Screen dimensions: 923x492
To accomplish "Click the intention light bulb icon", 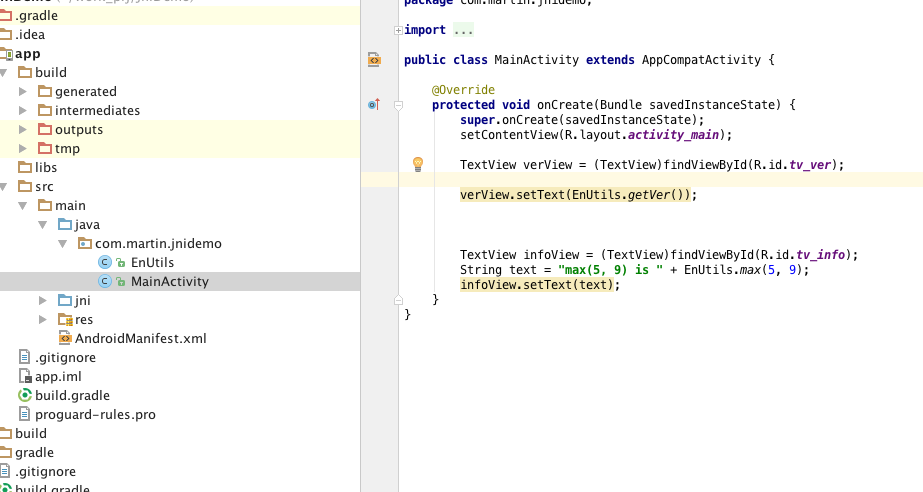I will 418,164.
